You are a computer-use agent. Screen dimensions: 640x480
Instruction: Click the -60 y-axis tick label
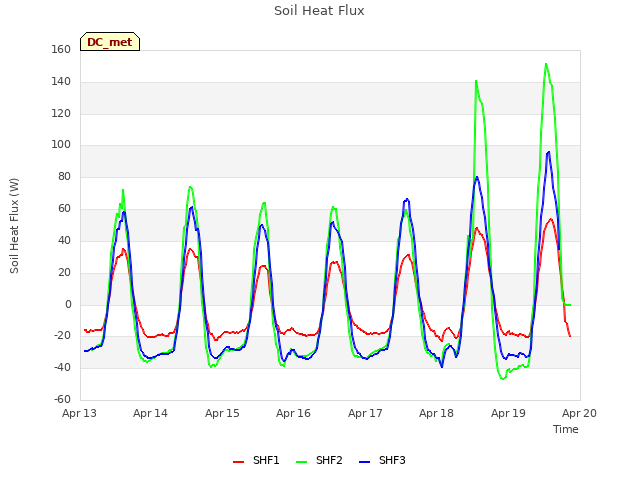click(62, 399)
